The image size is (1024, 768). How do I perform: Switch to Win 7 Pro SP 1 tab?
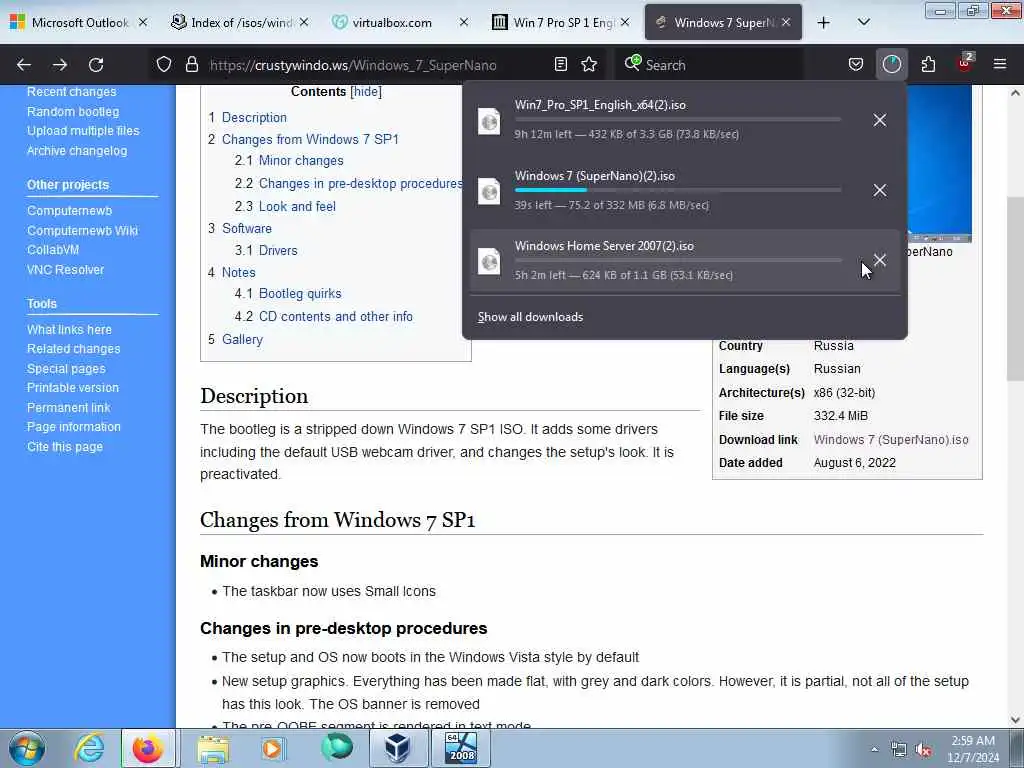coord(562,23)
